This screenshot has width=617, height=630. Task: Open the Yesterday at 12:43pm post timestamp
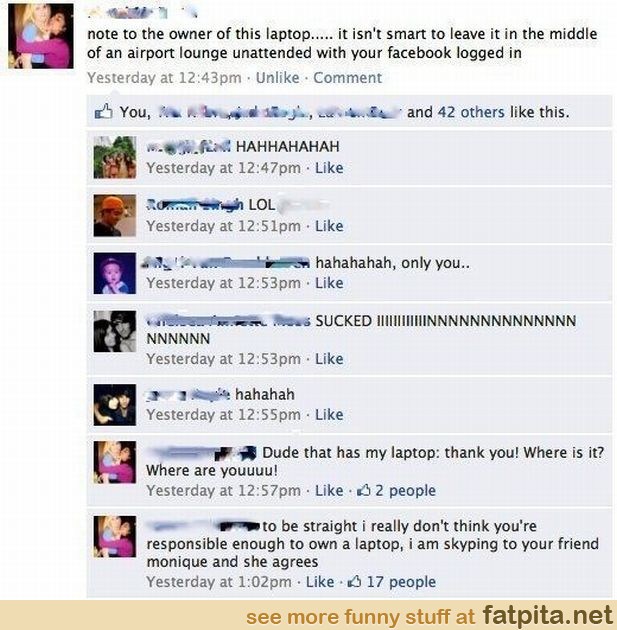[164, 78]
